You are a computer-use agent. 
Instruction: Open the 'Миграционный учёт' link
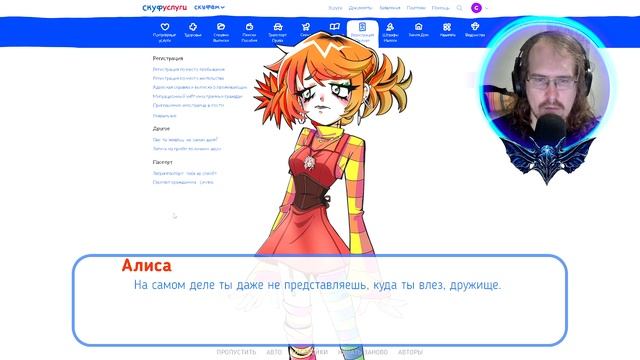198,96
